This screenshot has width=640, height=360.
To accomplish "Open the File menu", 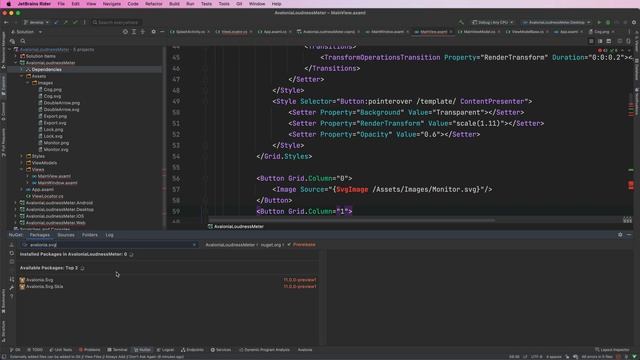I will [61, 4].
